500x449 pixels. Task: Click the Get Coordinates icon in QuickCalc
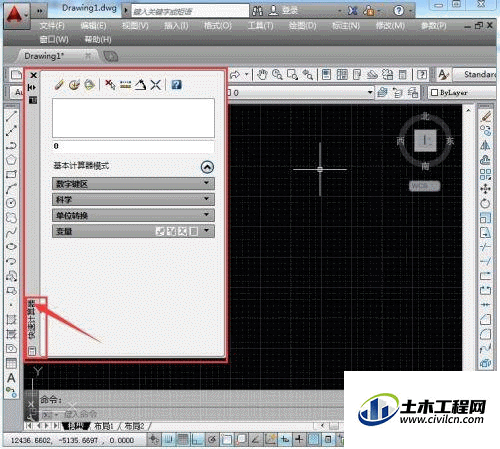click(x=110, y=85)
